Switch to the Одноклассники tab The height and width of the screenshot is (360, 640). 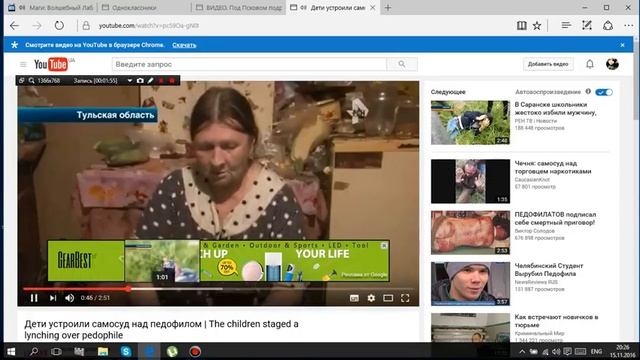[x=144, y=7]
